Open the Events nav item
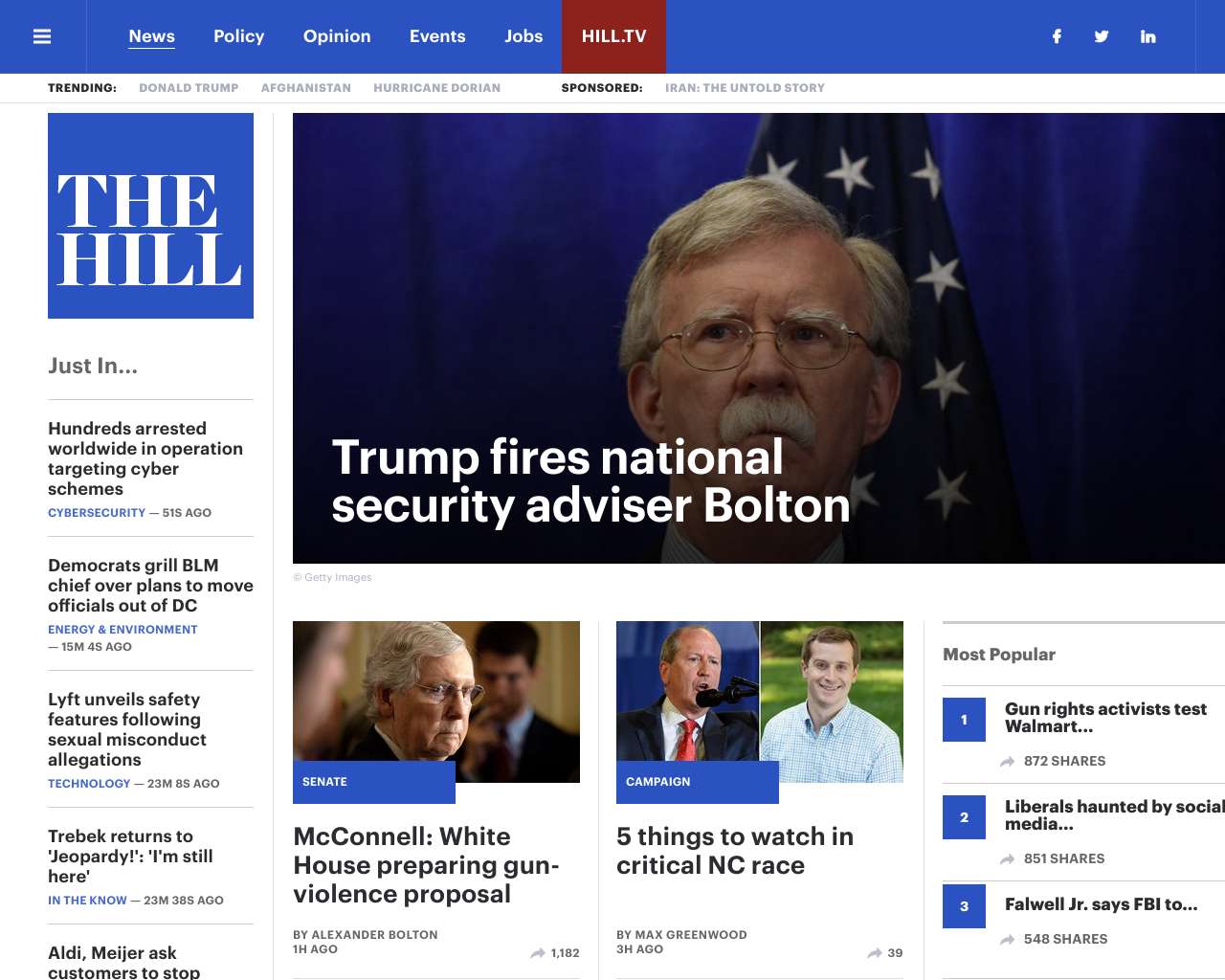The width and height of the screenshot is (1225, 980). click(437, 36)
